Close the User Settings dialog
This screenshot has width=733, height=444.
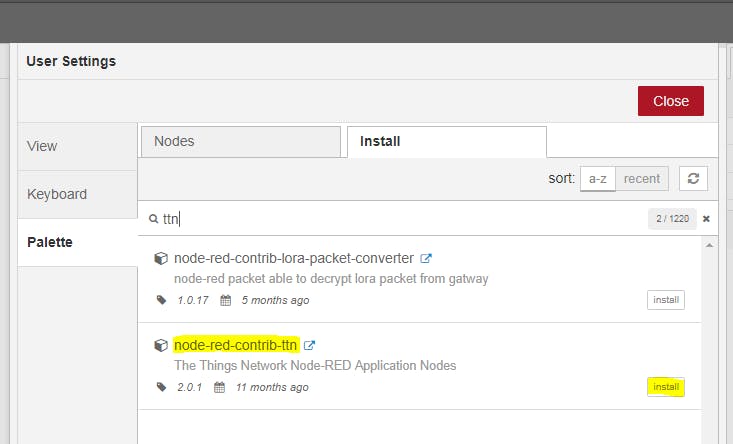(671, 101)
